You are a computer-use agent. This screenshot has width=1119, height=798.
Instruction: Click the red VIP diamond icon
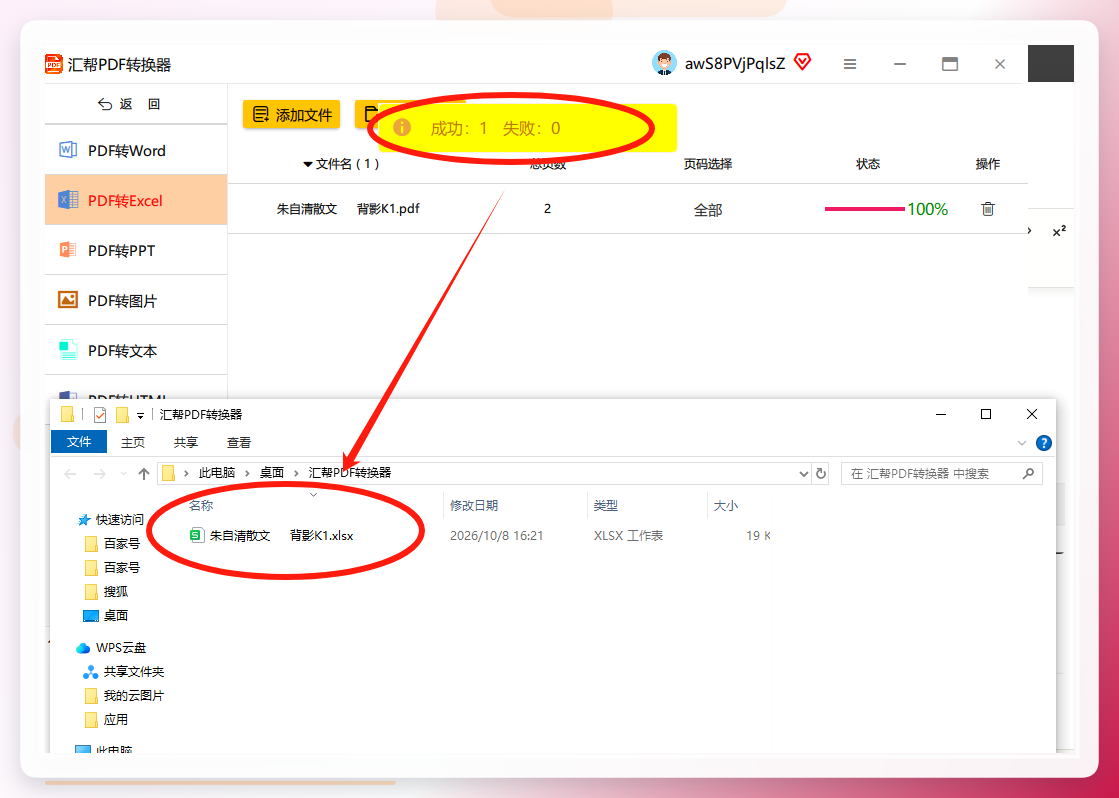coord(803,62)
